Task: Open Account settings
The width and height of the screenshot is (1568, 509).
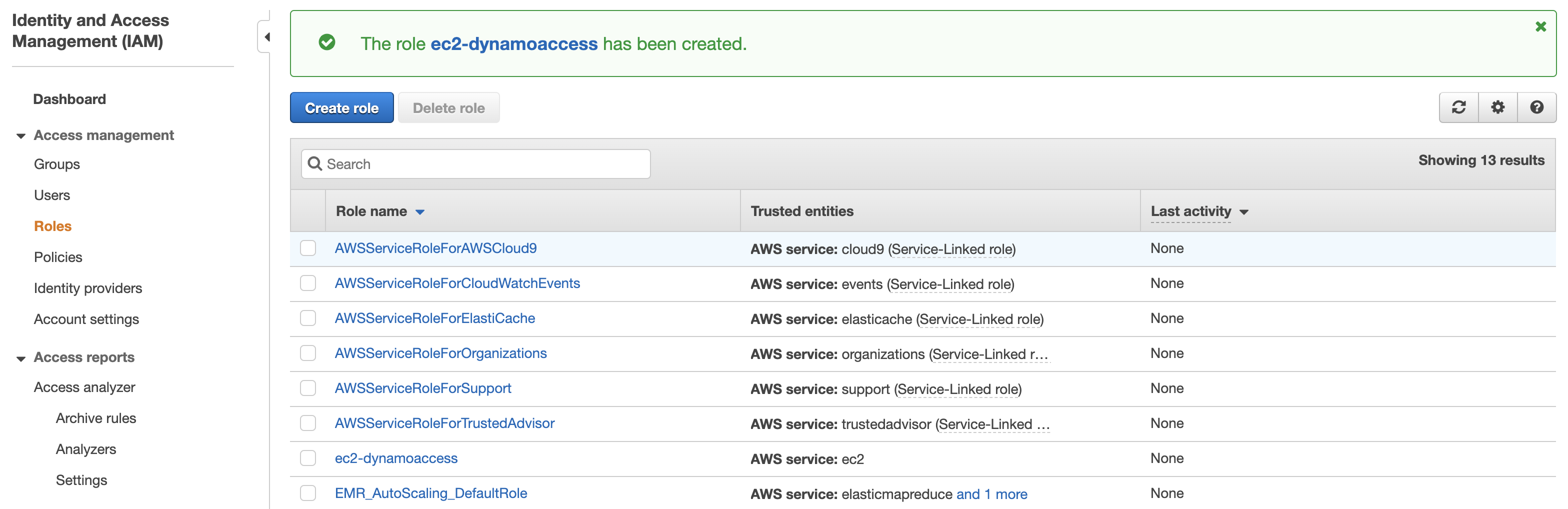Action: point(86,319)
